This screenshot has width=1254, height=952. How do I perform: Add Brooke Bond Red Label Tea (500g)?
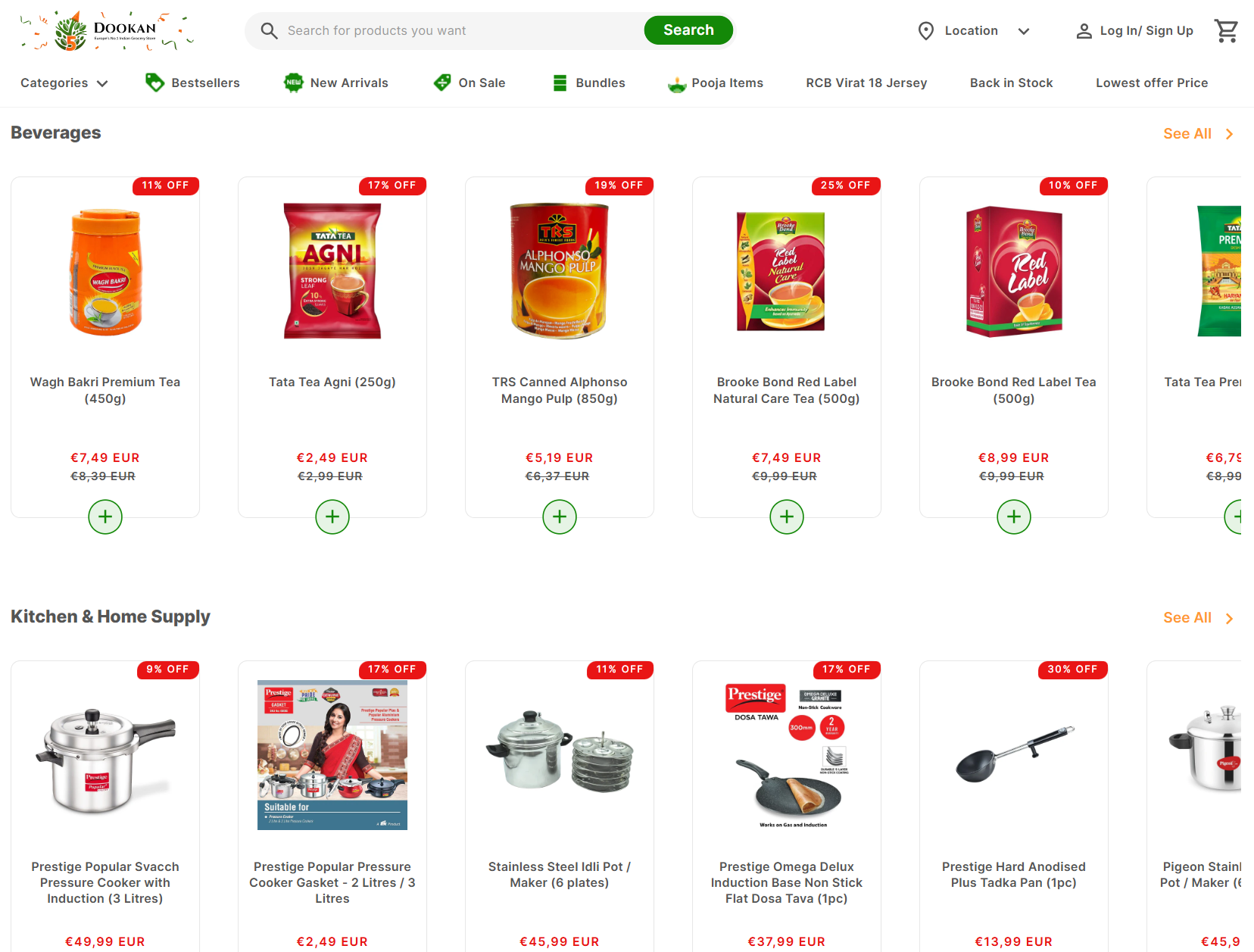click(x=1014, y=517)
